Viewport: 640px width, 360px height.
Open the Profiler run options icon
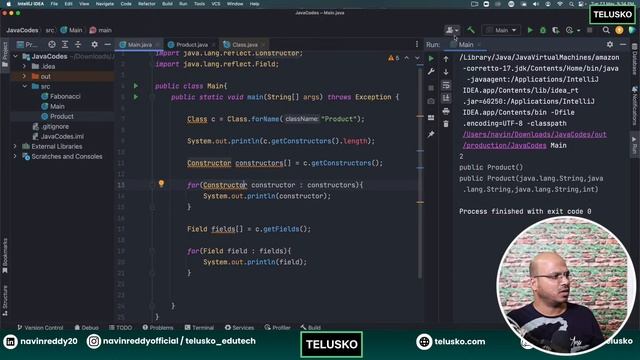(572, 30)
